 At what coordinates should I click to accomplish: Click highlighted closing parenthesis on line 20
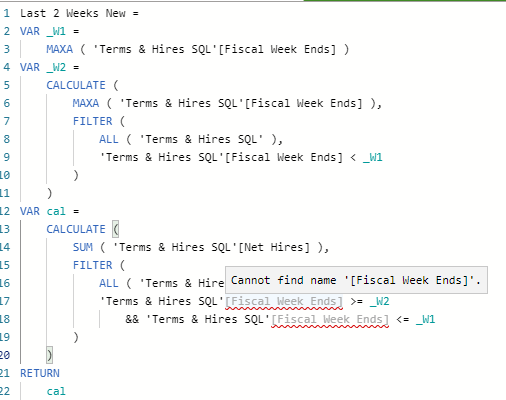49,355
